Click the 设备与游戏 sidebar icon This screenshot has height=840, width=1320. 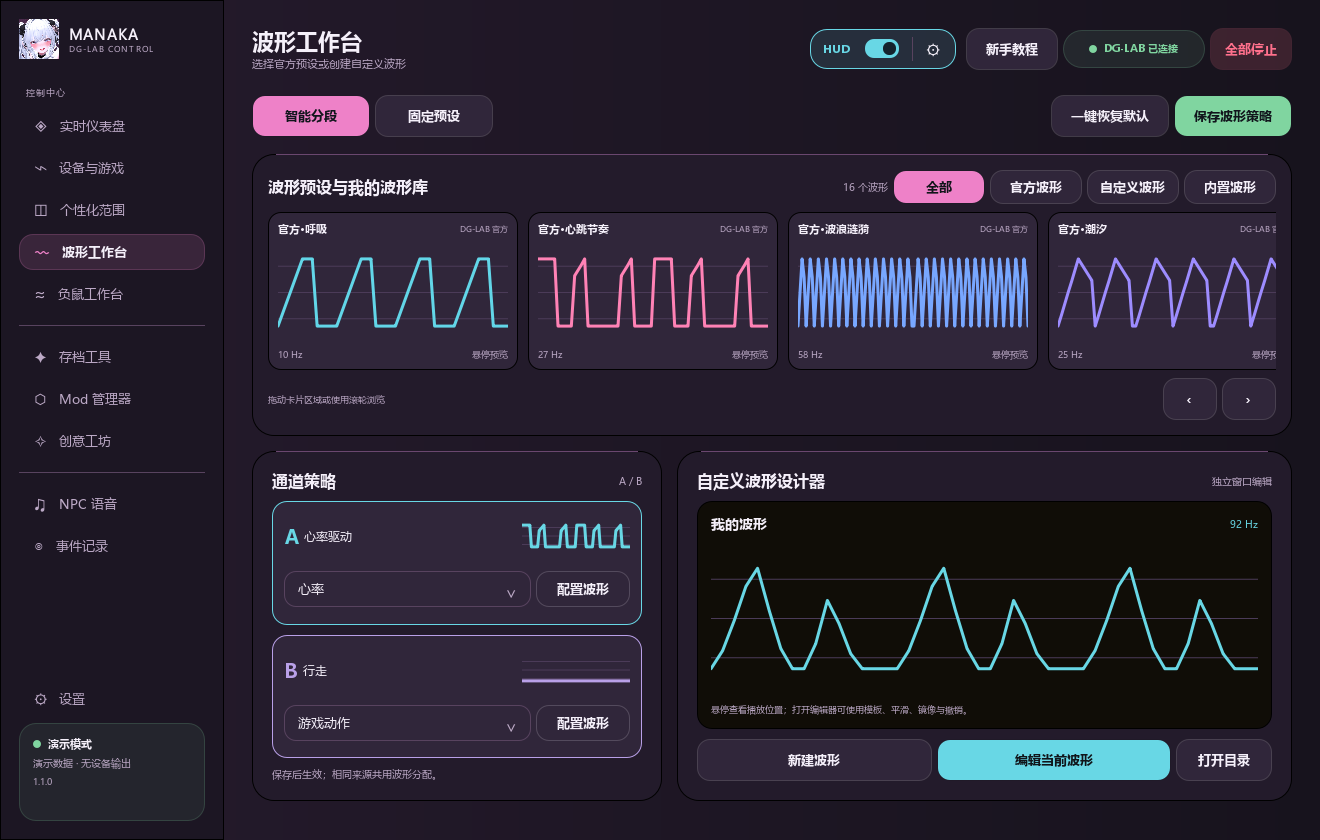point(40,168)
